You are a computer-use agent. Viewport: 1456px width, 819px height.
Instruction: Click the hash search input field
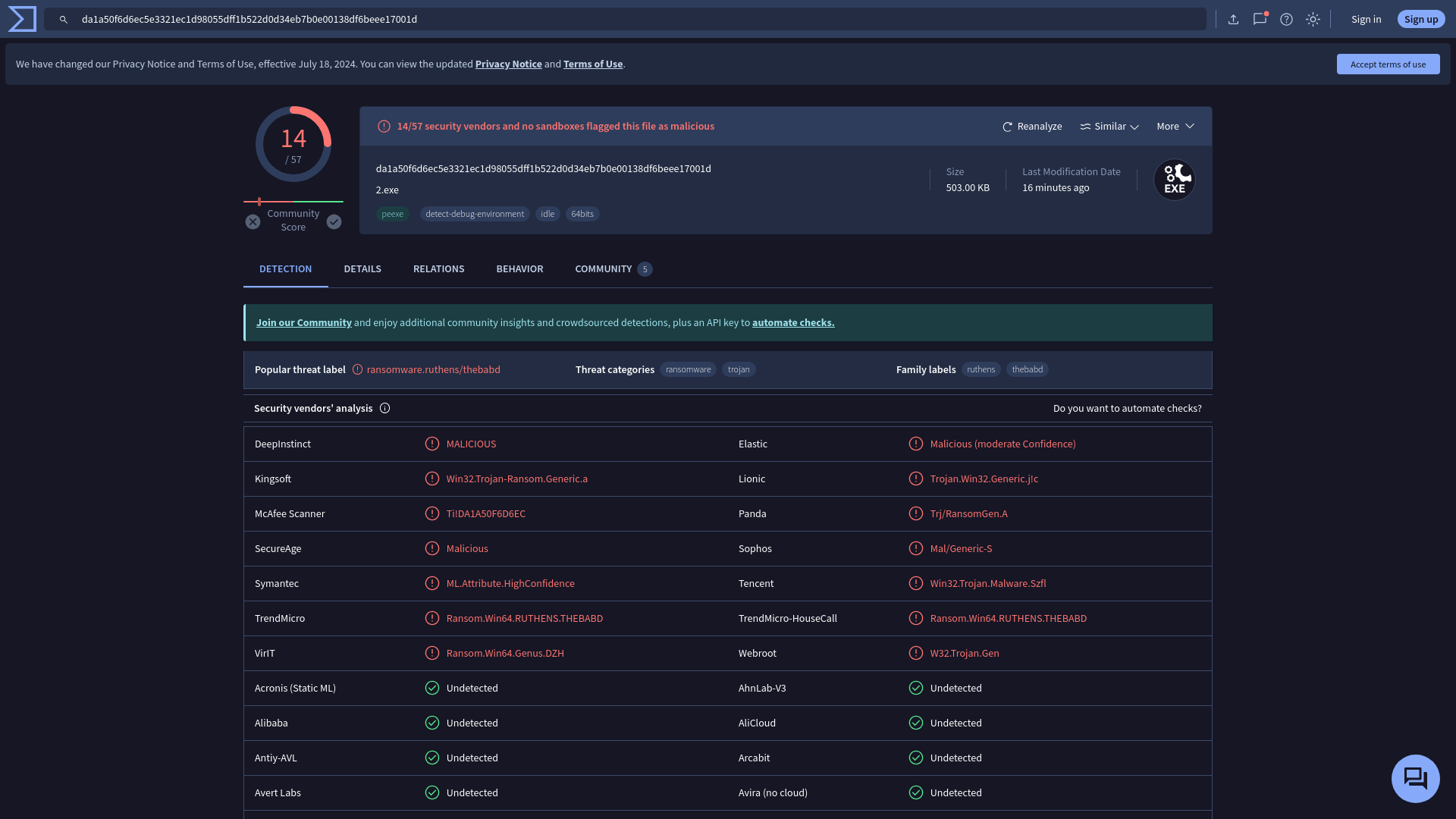point(625,20)
